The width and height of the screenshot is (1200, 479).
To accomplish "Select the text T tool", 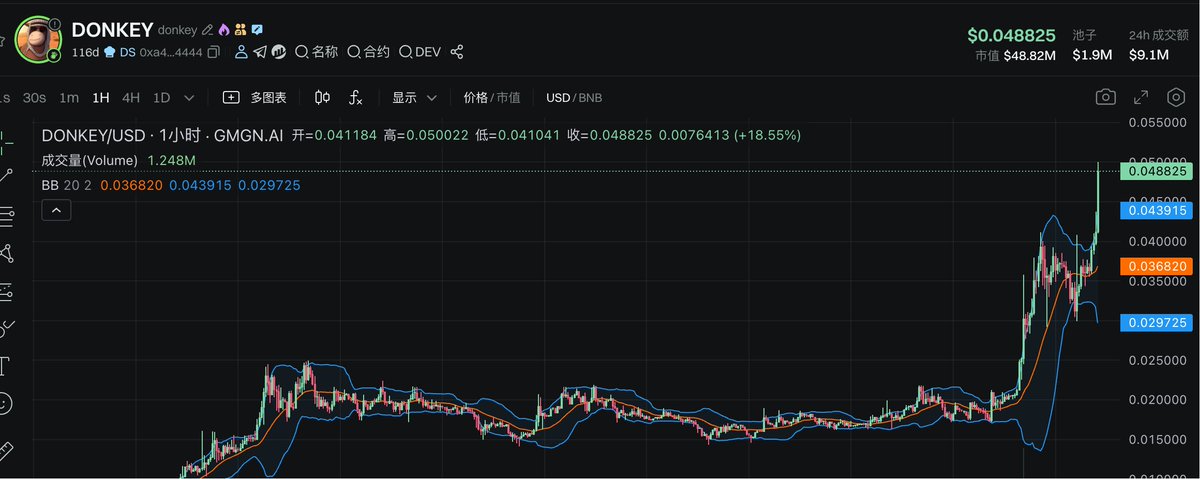I will click(x=5, y=364).
